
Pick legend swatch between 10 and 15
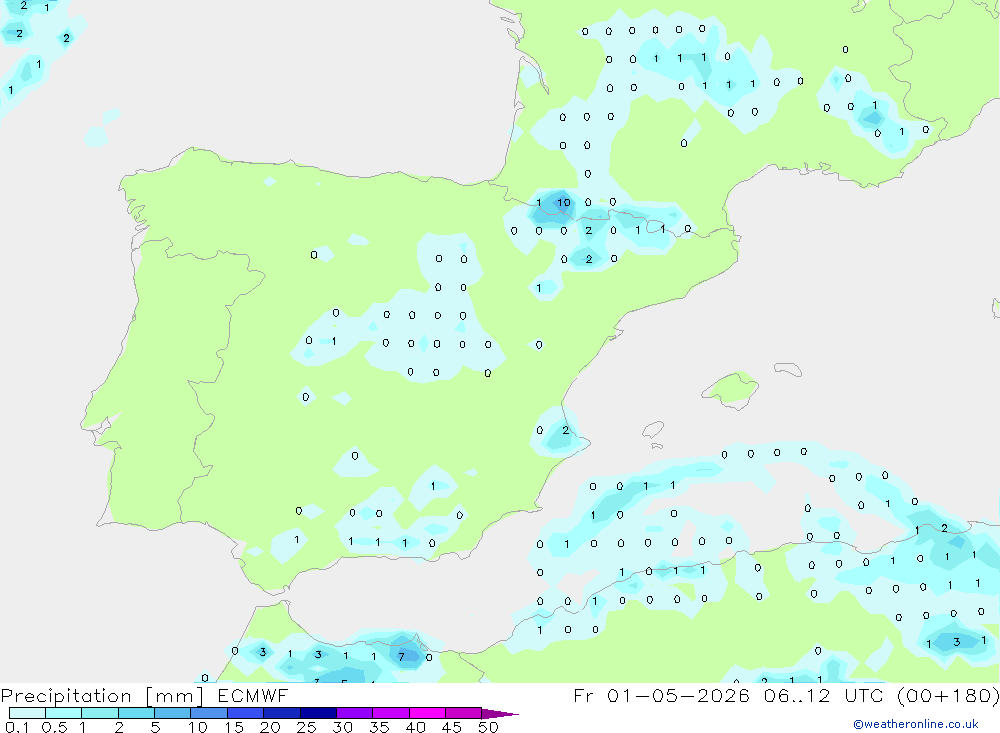click(x=209, y=713)
